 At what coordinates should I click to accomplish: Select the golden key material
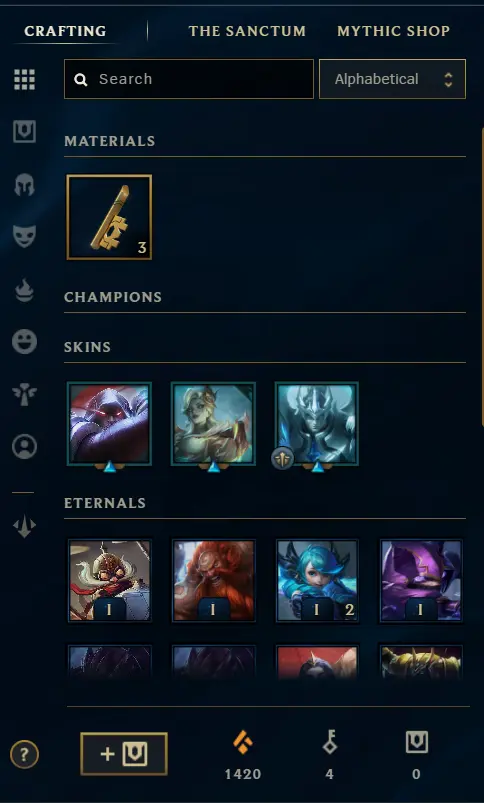[x=109, y=217]
